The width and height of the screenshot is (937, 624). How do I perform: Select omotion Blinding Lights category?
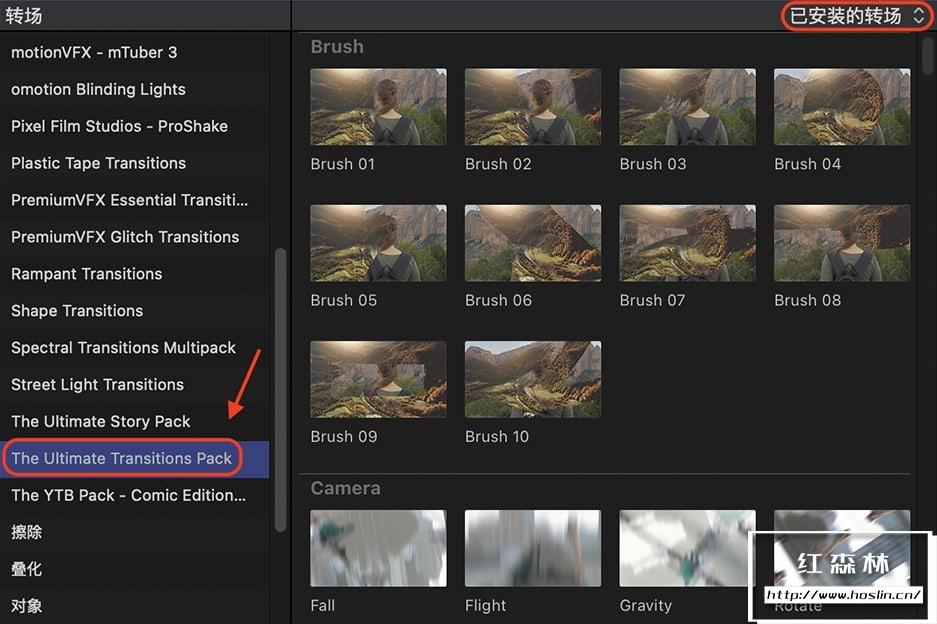coord(134,90)
